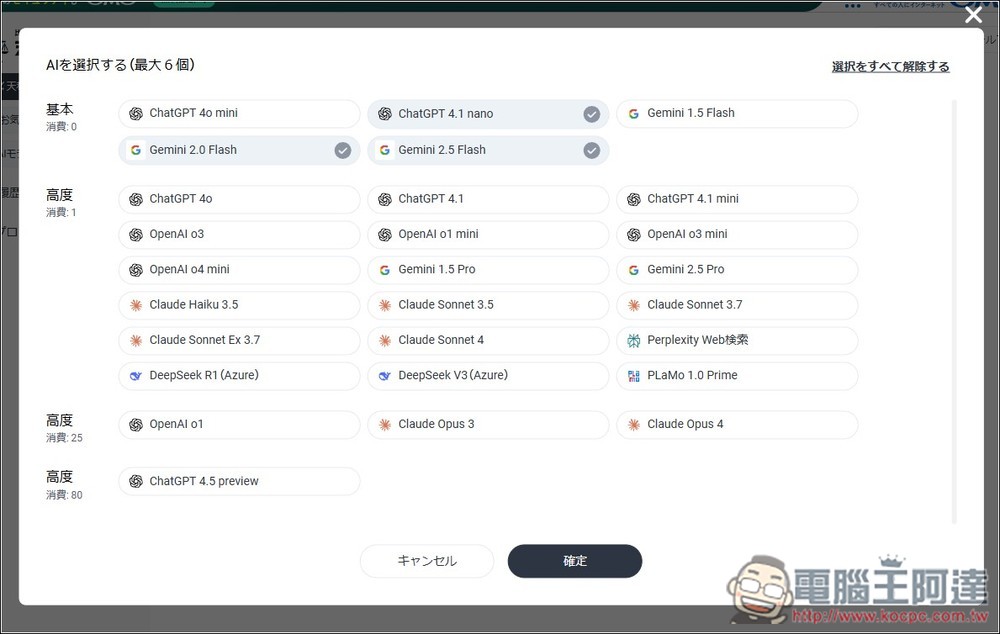Click the 'Gemini 1.5 Pro' label text
This screenshot has width=1000, height=634.
coord(437,269)
